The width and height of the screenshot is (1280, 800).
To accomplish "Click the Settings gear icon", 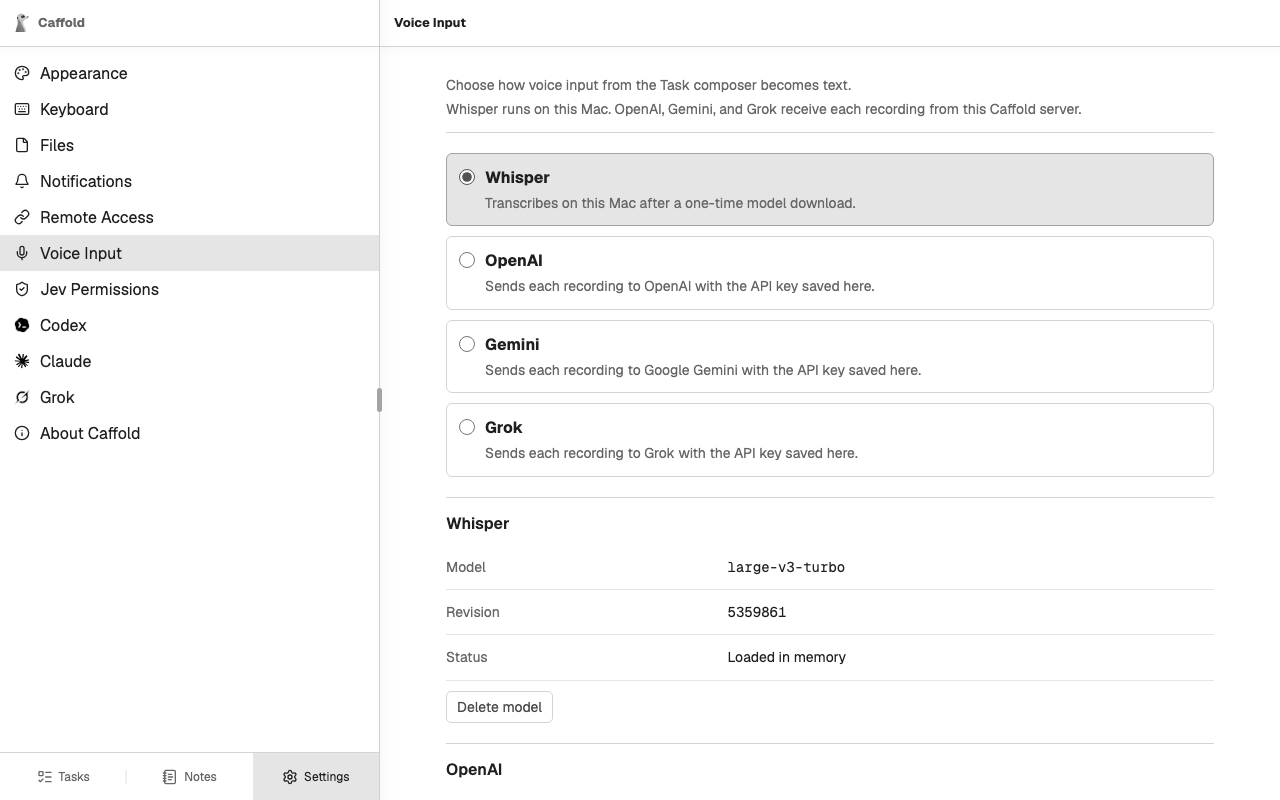I will (x=290, y=777).
